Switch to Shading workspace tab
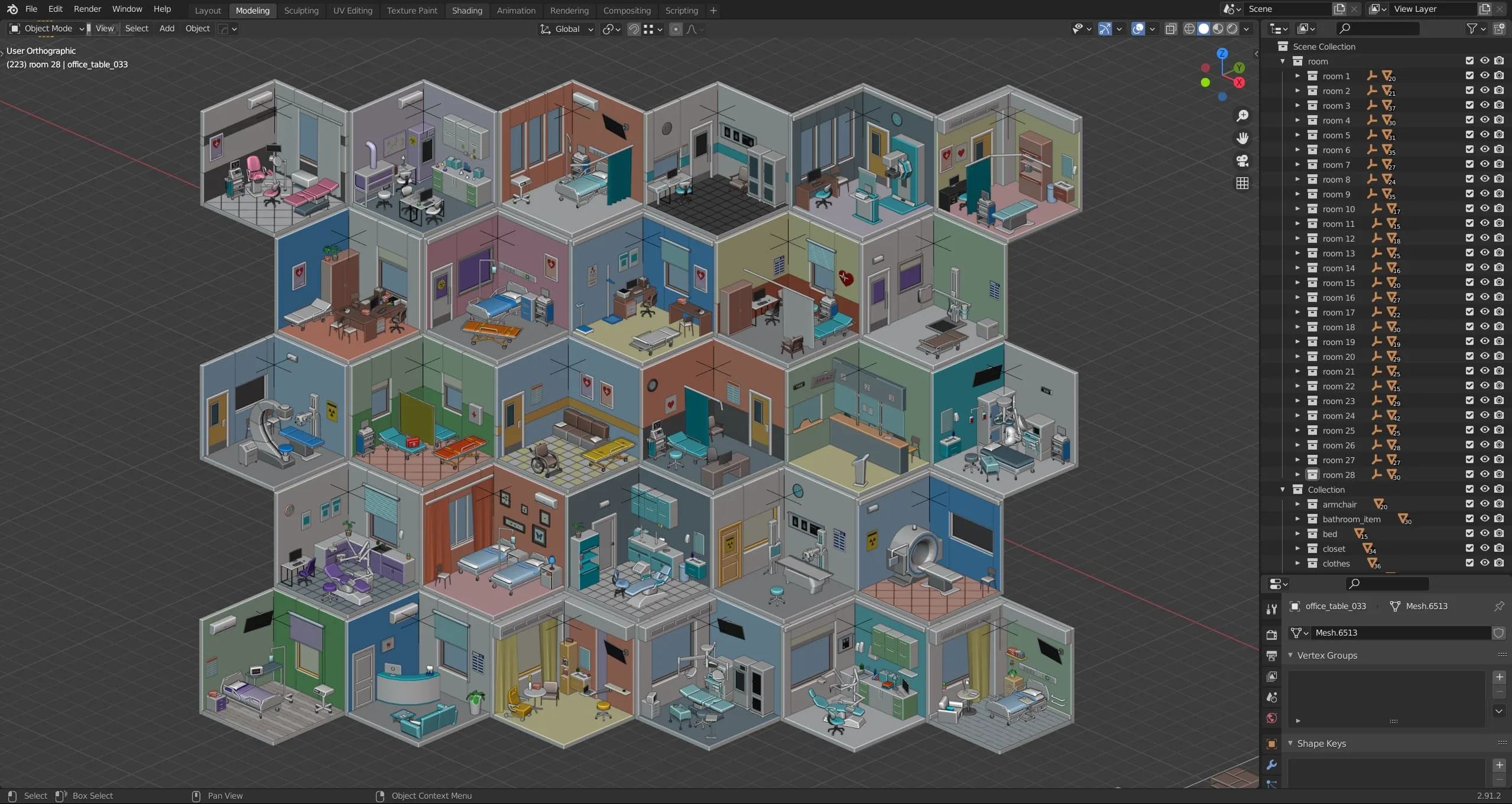Image resolution: width=1512 pixels, height=804 pixels. [467, 10]
